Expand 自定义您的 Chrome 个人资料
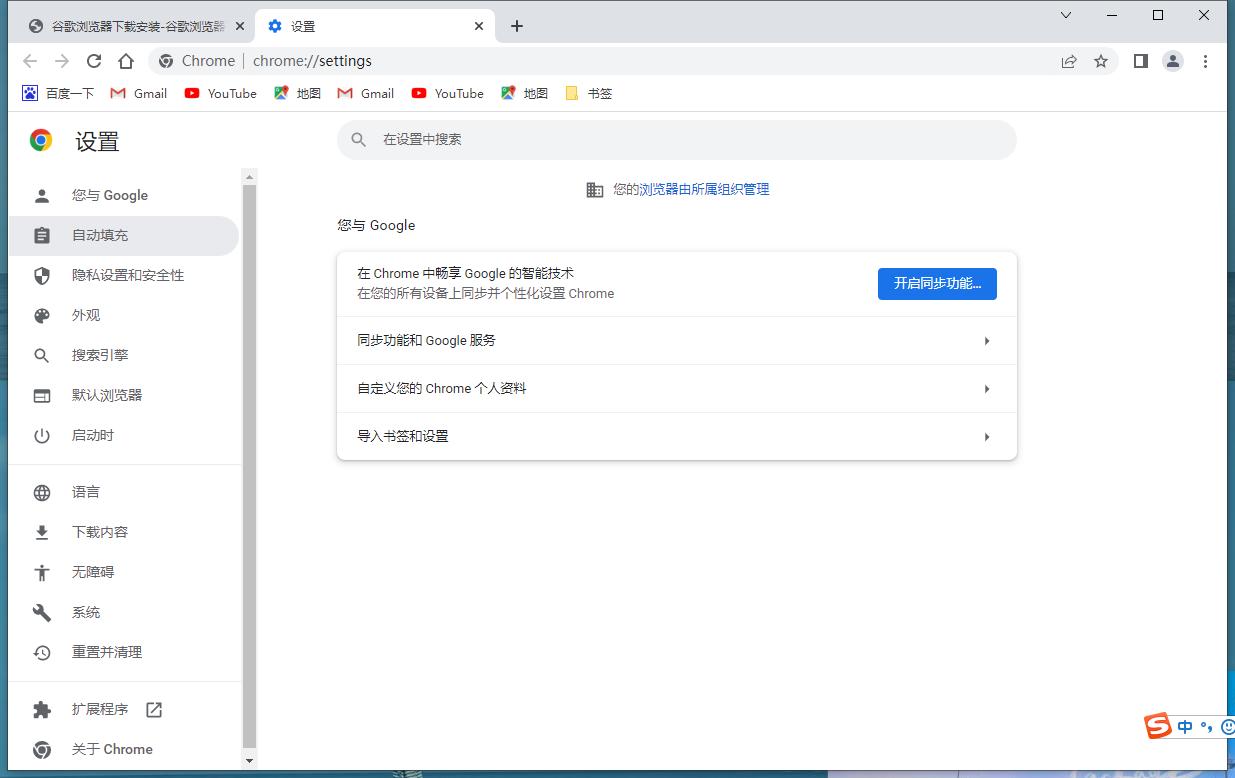 [x=676, y=389]
